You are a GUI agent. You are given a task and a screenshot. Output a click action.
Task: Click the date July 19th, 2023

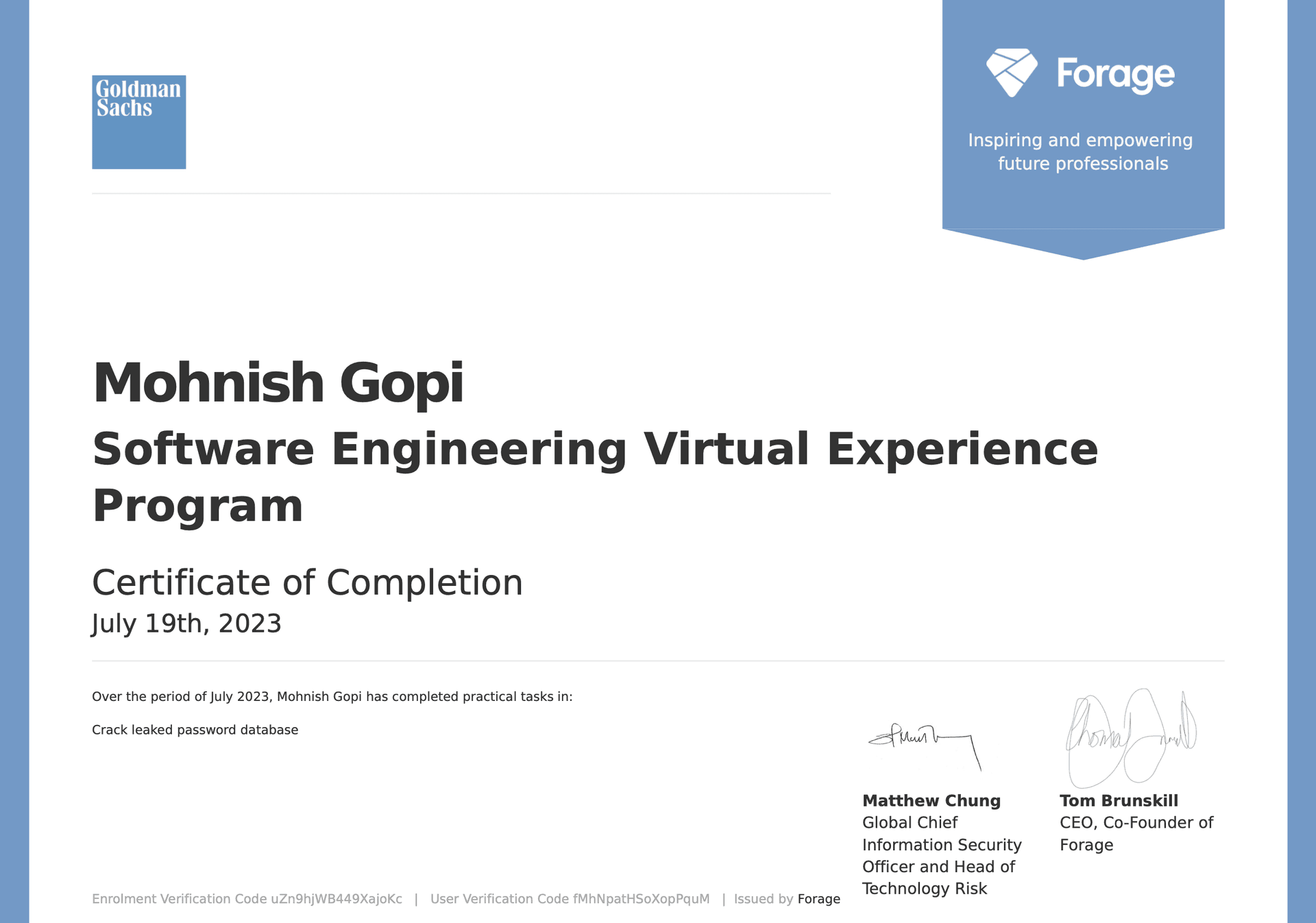(186, 624)
